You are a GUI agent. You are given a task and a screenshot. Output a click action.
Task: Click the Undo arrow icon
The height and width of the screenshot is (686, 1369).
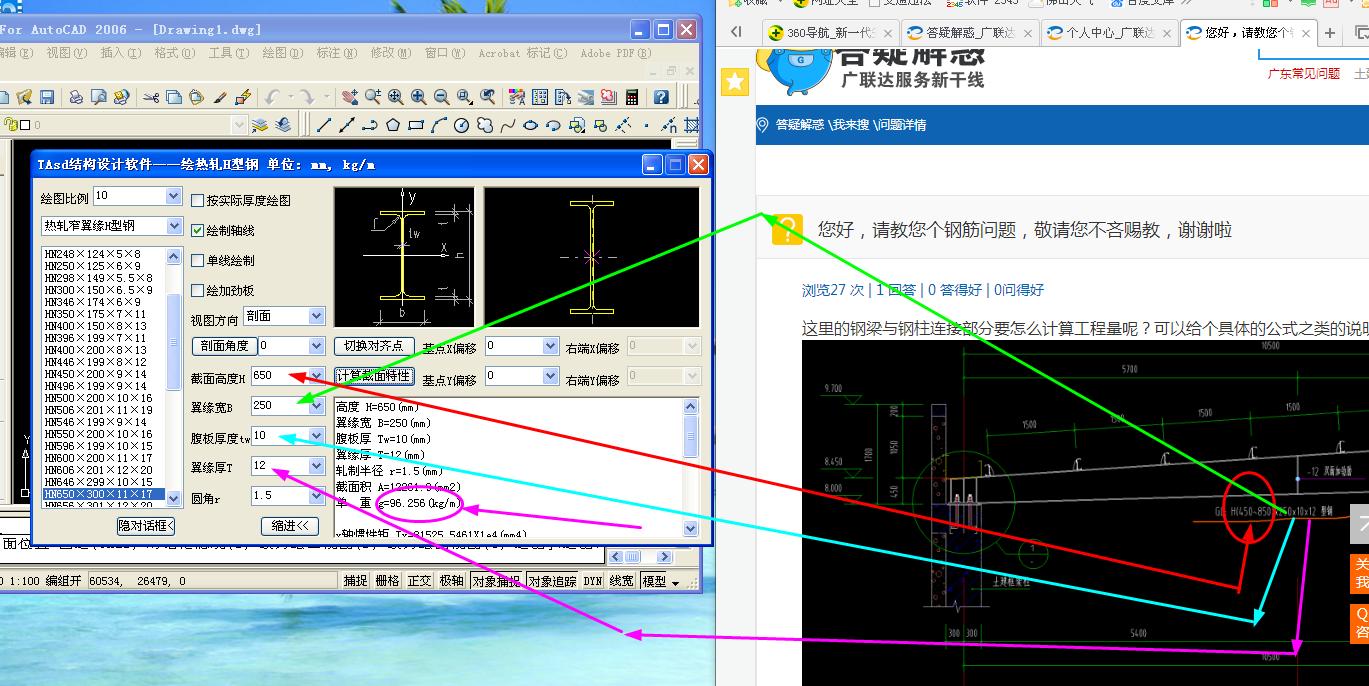coord(272,97)
